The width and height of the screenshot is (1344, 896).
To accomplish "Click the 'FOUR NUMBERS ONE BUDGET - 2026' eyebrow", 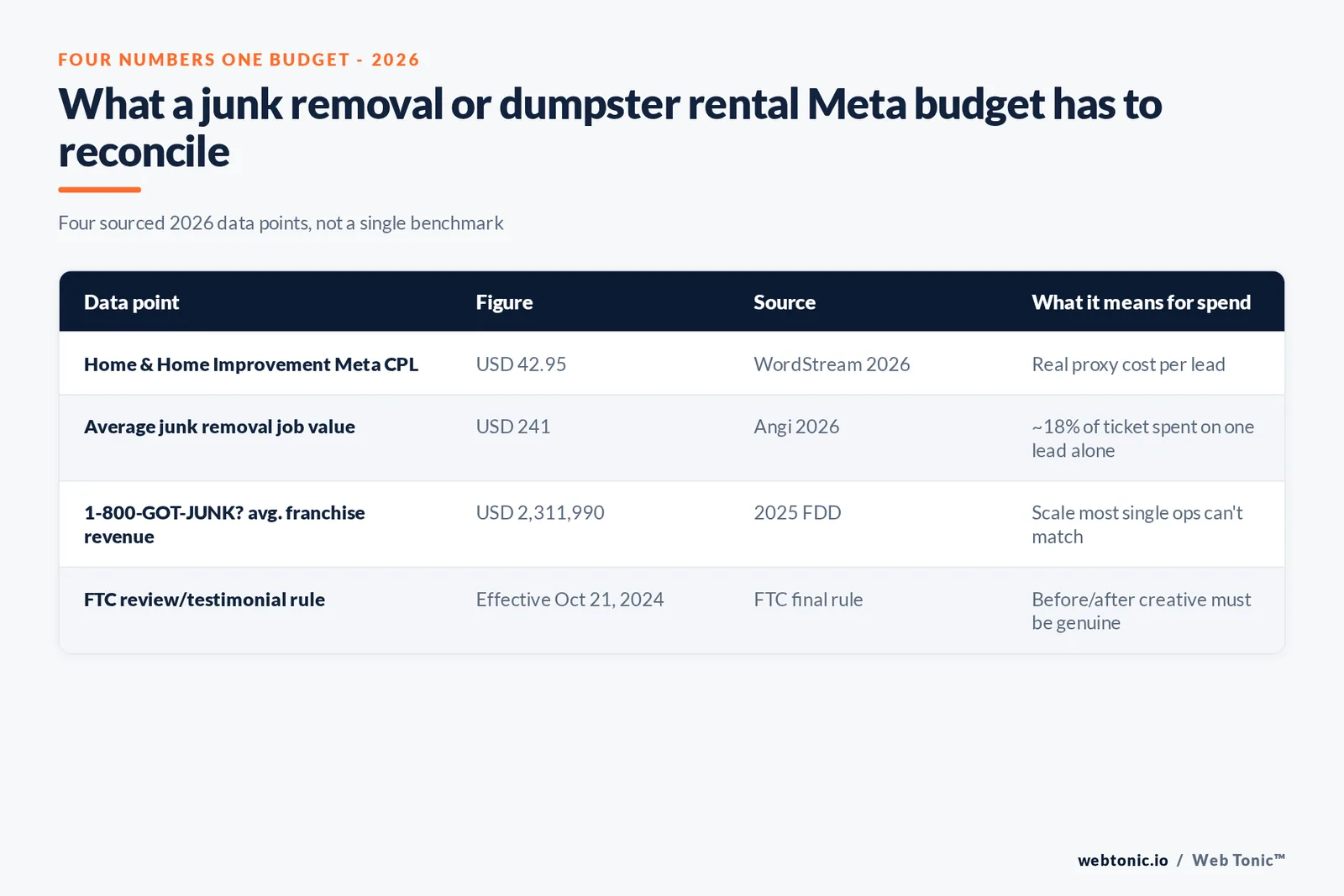I will coord(239,60).
